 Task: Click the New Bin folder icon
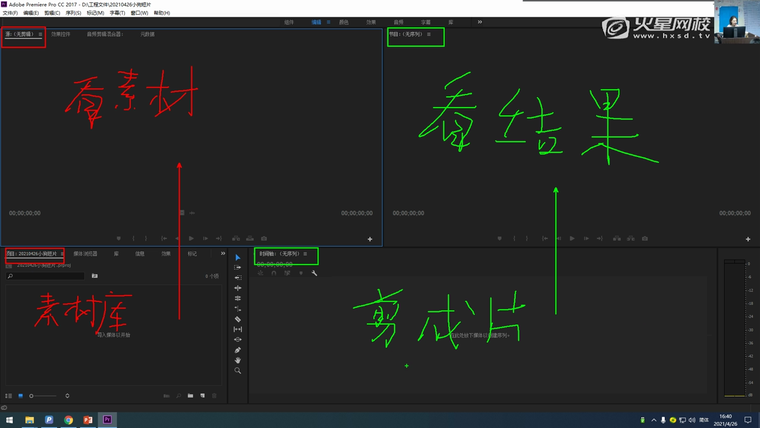pos(190,396)
